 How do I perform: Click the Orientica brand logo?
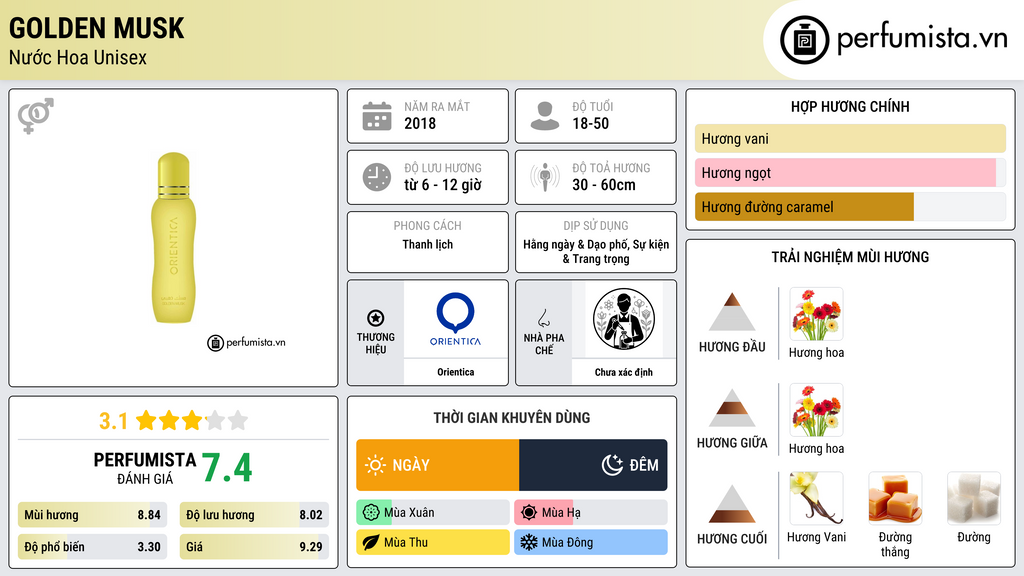click(x=455, y=319)
